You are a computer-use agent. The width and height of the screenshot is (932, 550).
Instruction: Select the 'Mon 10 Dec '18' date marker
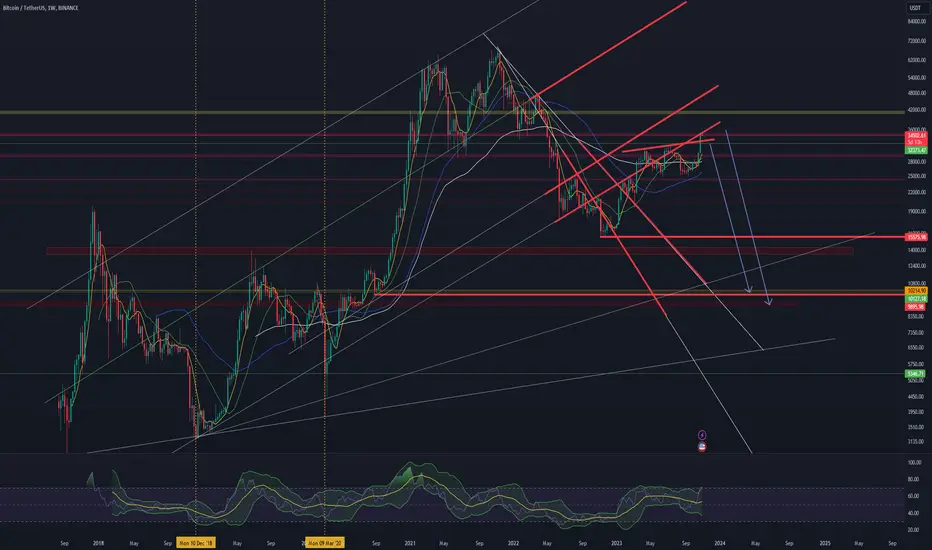coord(197,543)
